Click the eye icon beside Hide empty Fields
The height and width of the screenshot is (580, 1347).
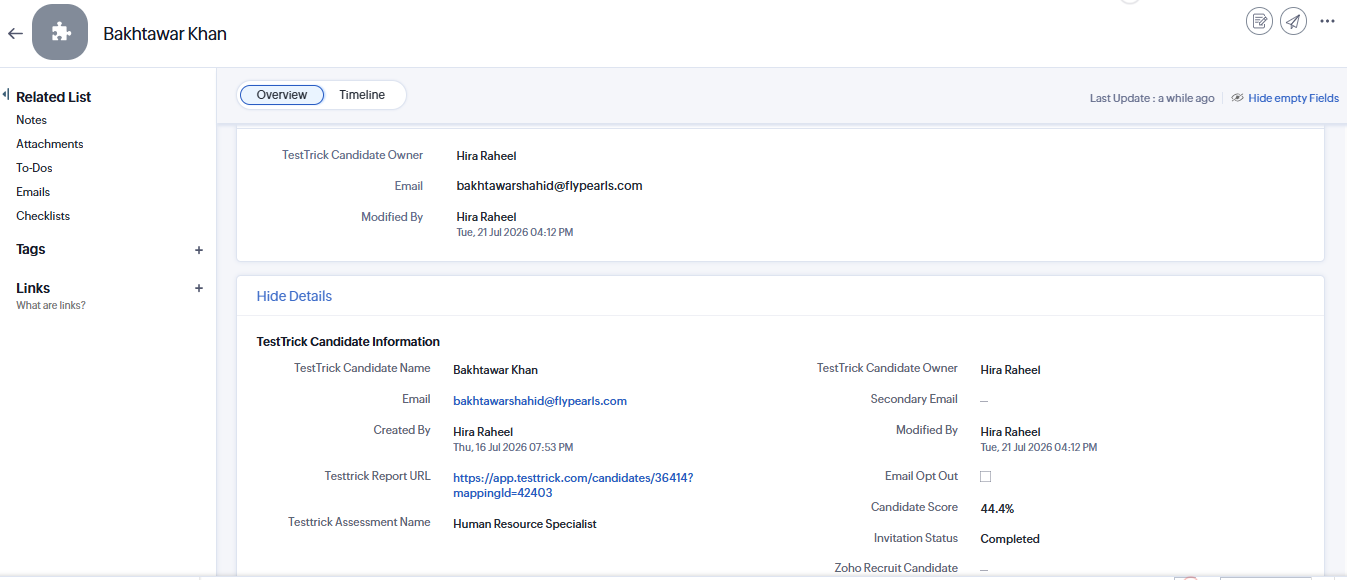pos(1237,98)
